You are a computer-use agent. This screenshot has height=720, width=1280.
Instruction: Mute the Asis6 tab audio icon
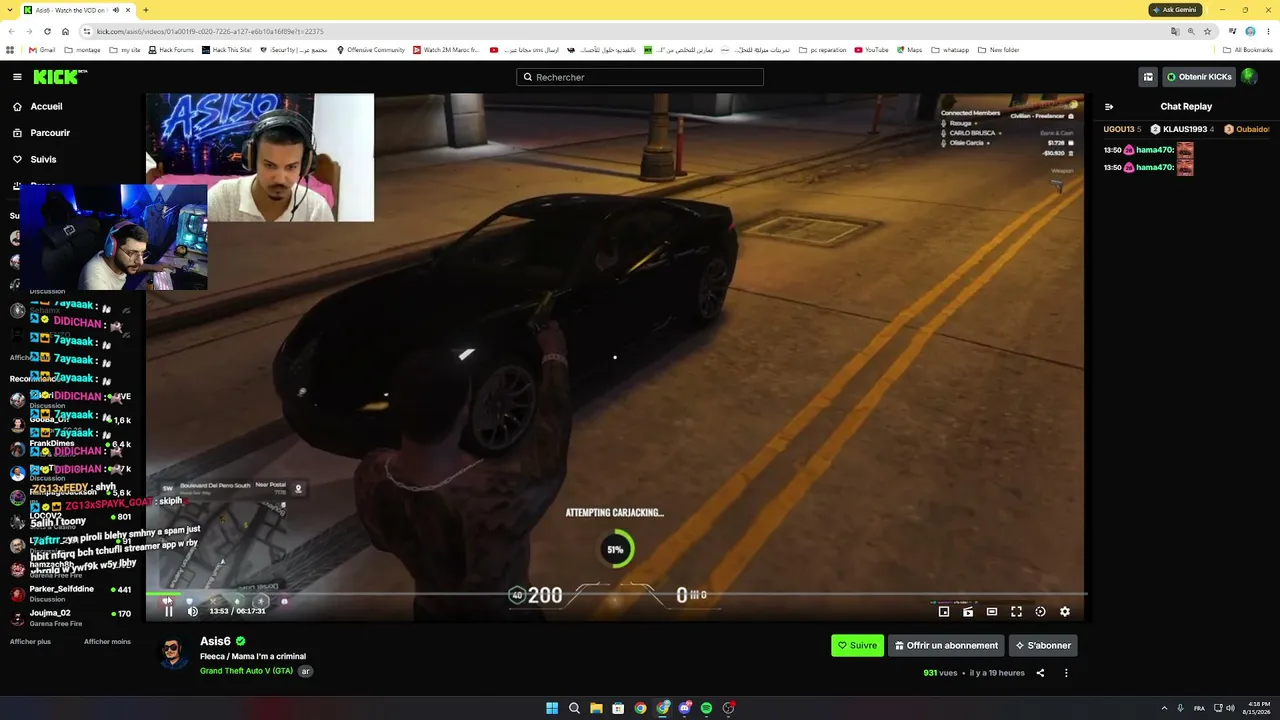[x=117, y=10]
